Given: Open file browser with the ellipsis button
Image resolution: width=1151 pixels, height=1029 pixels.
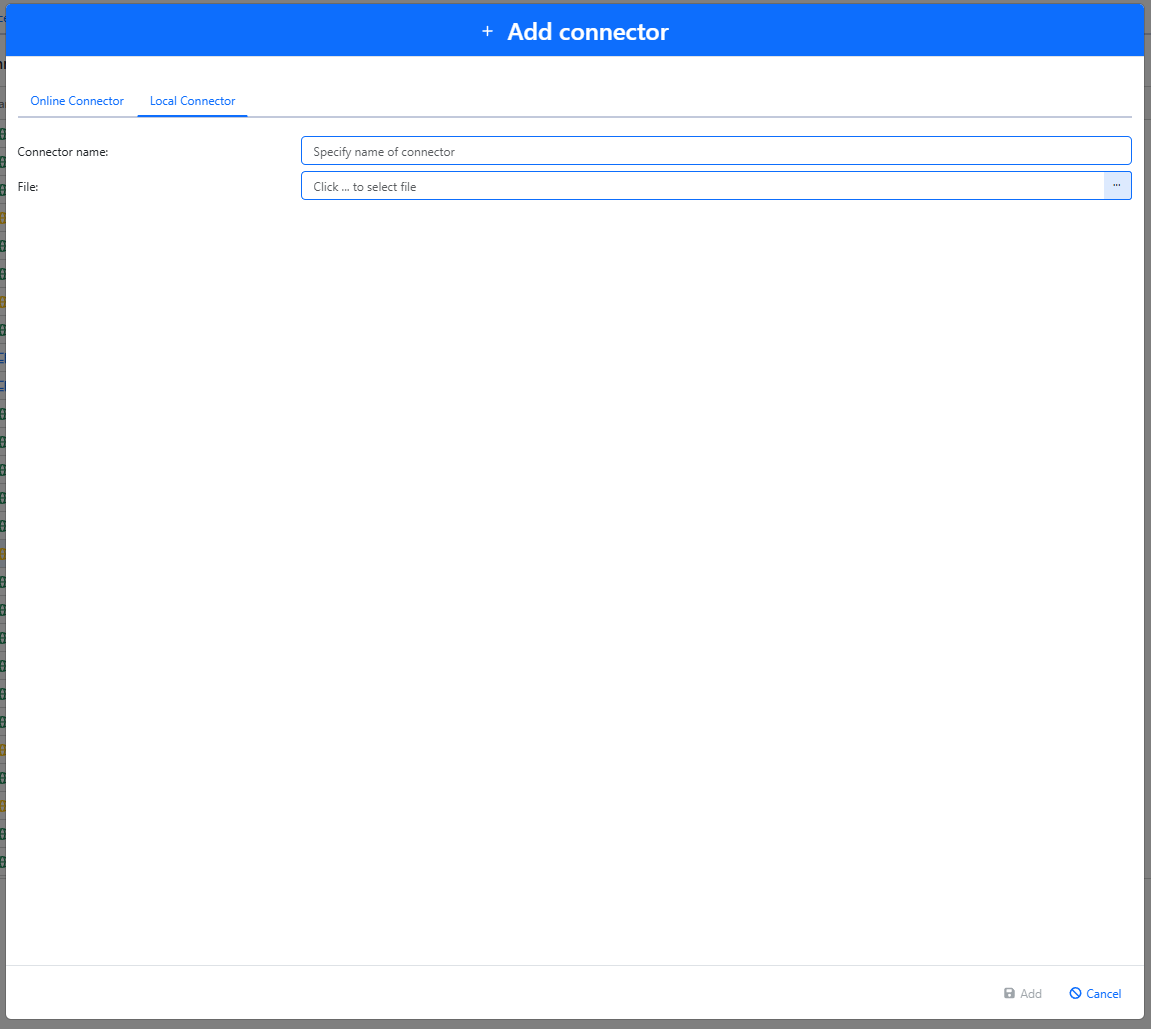Looking at the screenshot, I should [1116, 186].
